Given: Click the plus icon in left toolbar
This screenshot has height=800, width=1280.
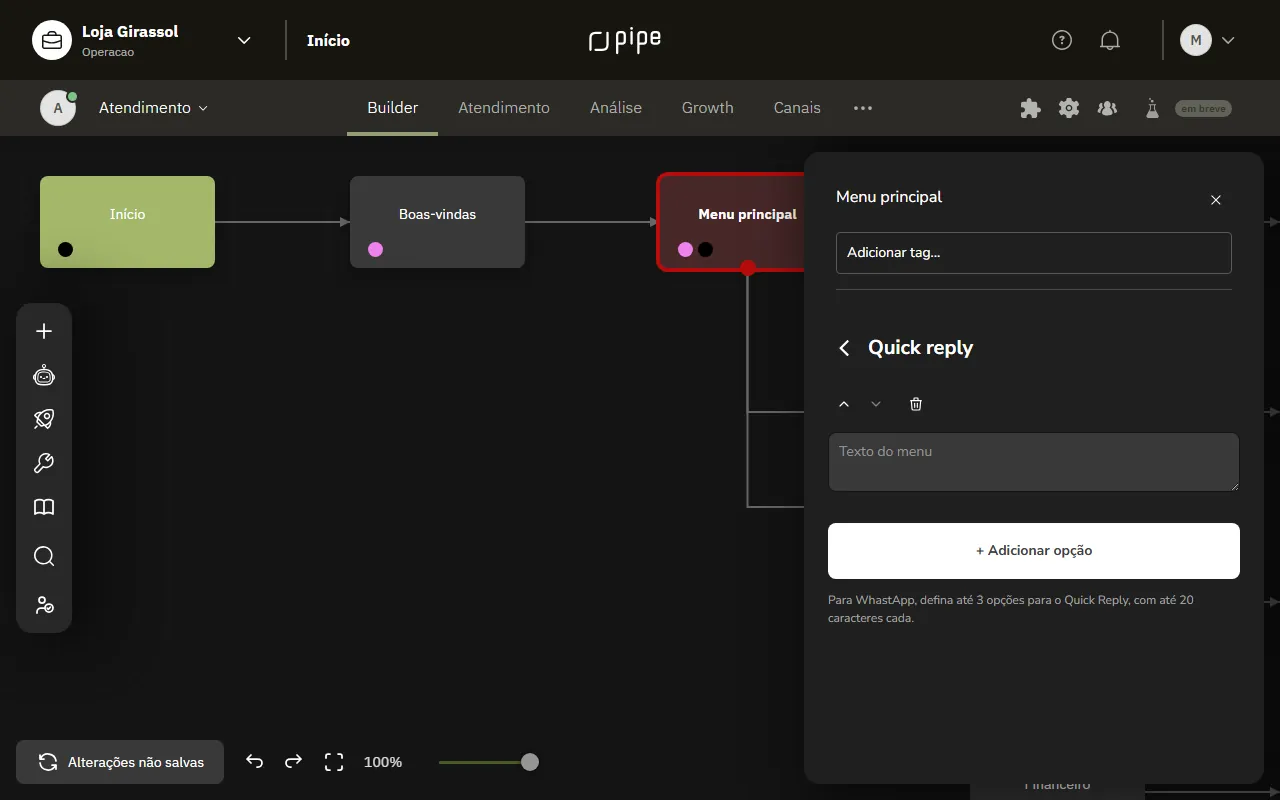Looking at the screenshot, I should pyautogui.click(x=44, y=331).
